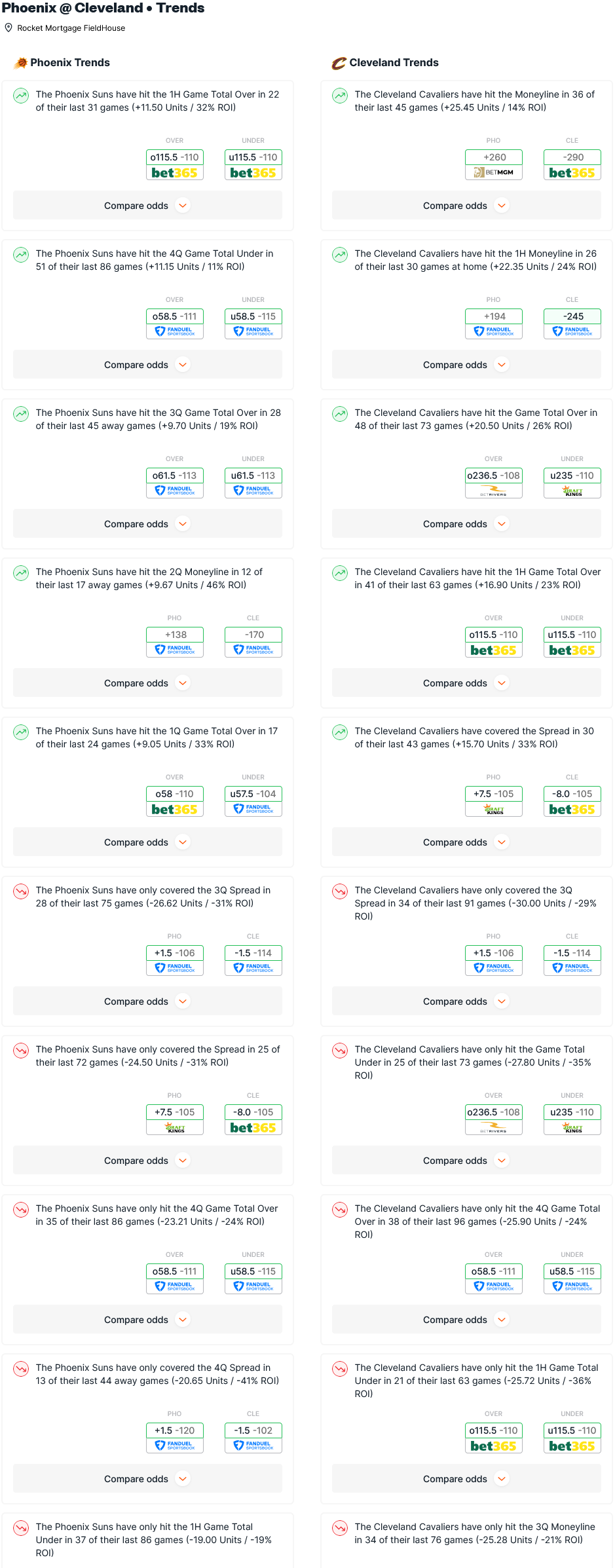Click the BetMGM logo under PHO +260
Viewport: 615px width, 1568px height.
click(494, 173)
